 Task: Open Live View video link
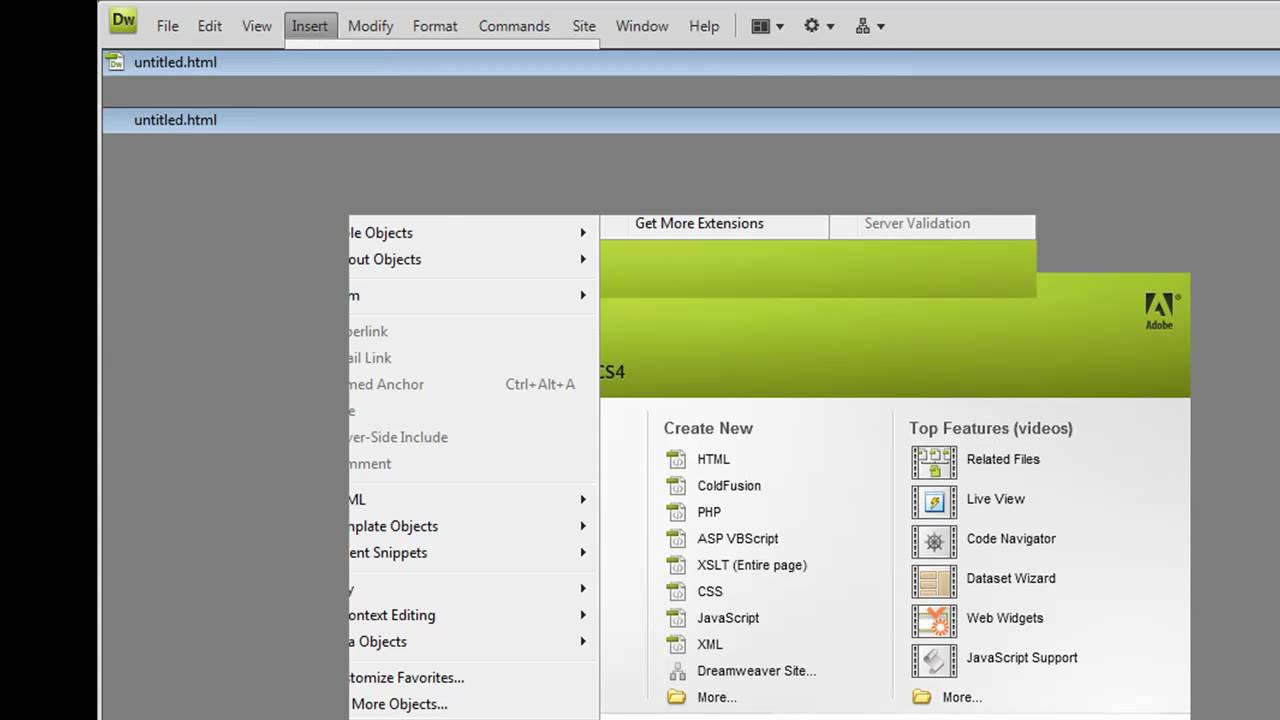(996, 499)
